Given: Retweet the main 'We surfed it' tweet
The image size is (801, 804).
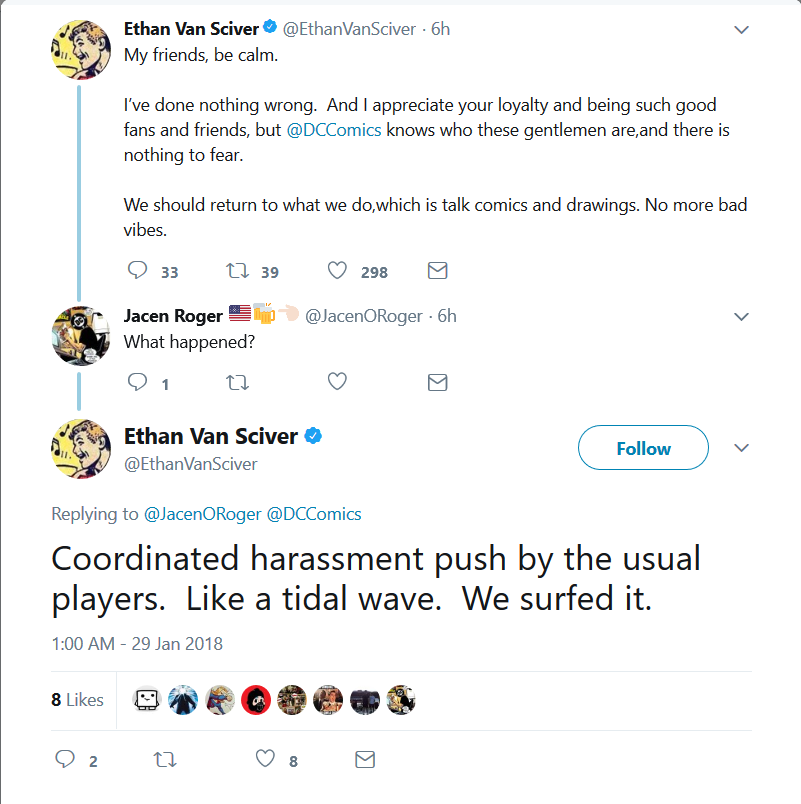Looking at the screenshot, I should 165,759.
